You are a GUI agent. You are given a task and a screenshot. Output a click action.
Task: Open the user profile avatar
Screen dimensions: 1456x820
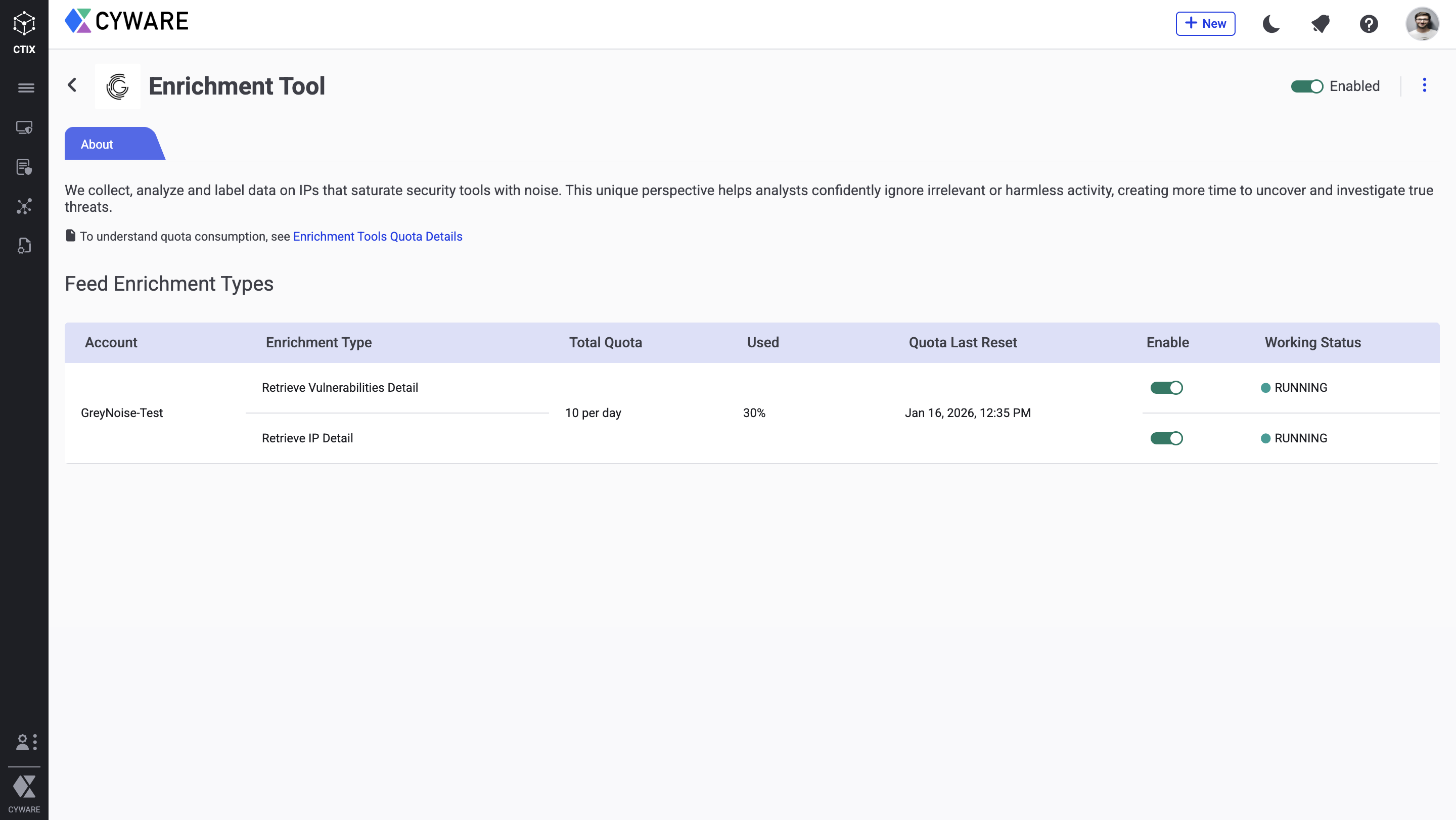1422,24
